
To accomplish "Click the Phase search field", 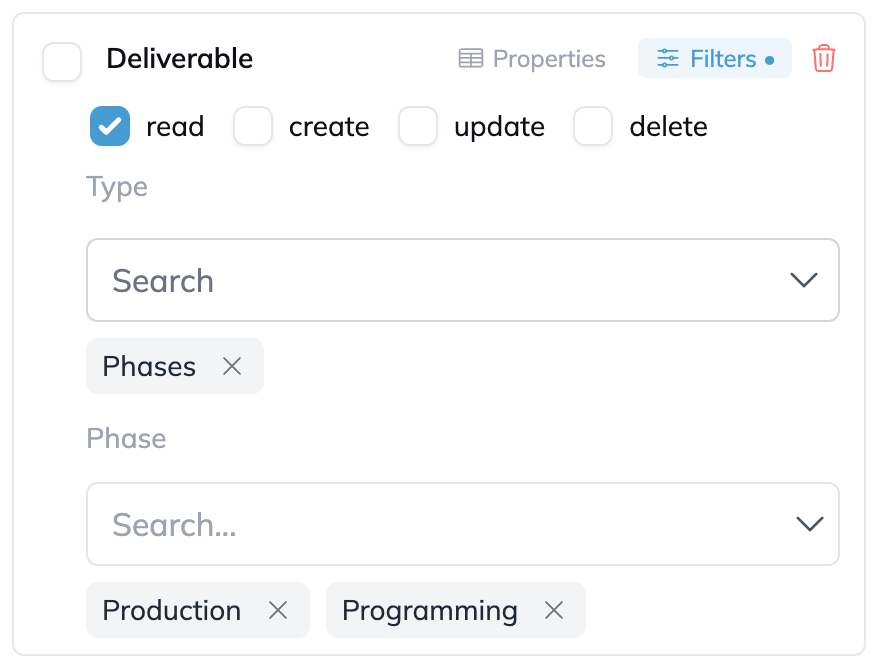I will [463, 524].
